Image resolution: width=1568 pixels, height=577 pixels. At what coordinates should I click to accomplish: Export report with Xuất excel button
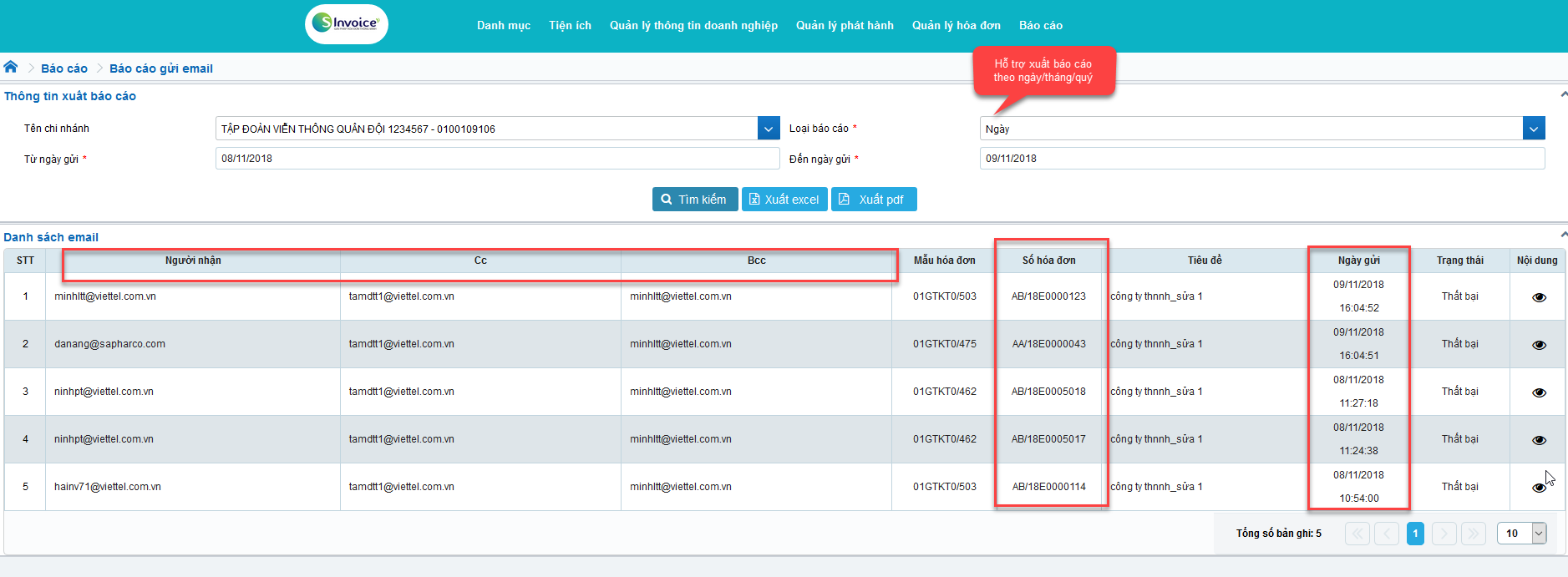pos(784,200)
